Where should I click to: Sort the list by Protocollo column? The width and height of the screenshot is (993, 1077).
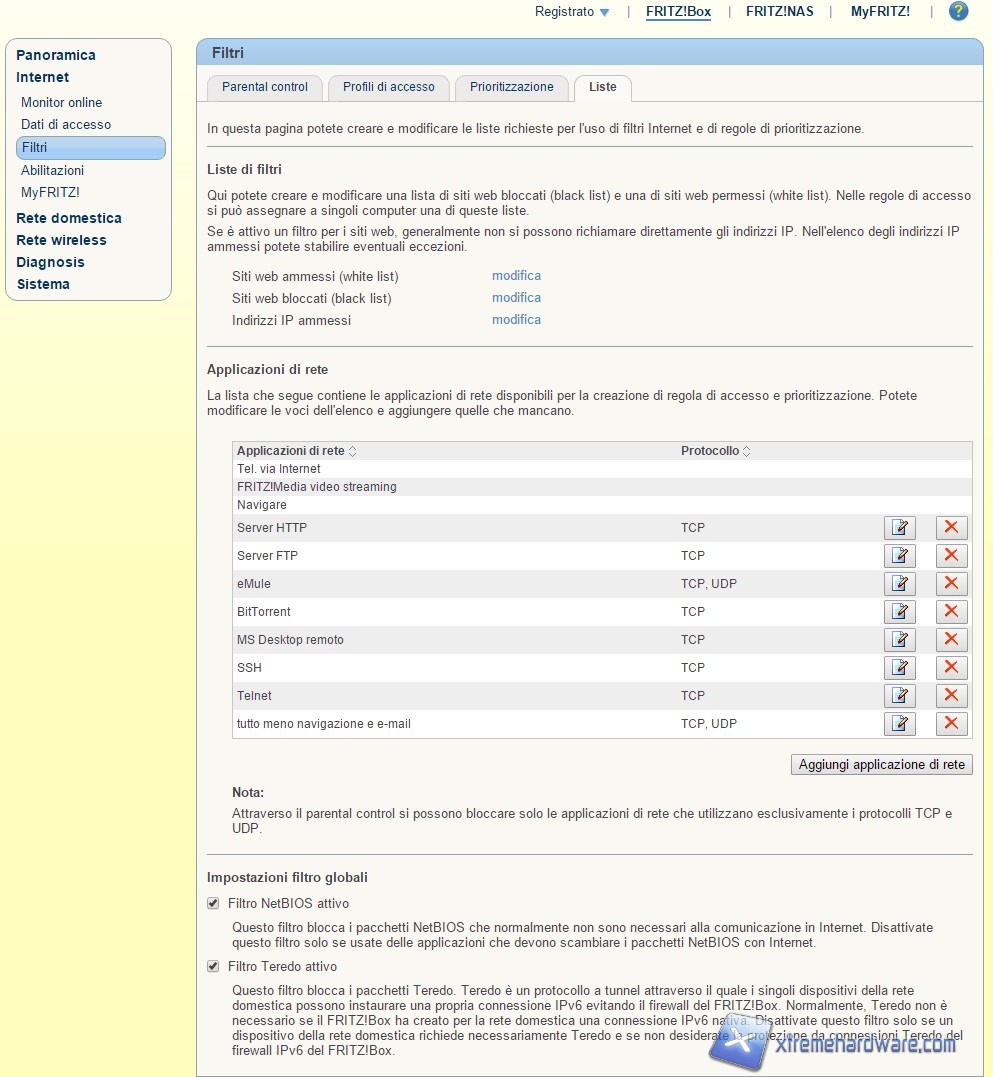(715, 451)
